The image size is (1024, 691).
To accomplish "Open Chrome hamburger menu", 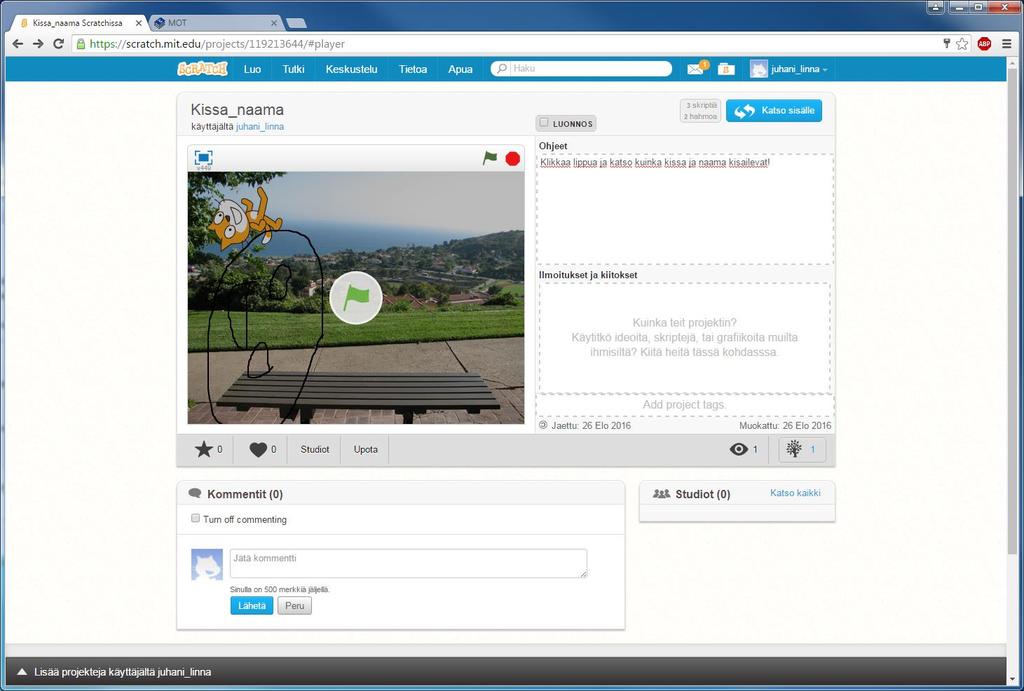I will (x=1006, y=44).
